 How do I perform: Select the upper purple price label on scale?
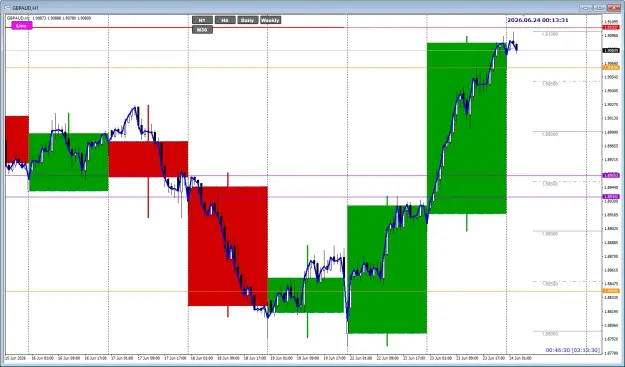[x=611, y=175]
